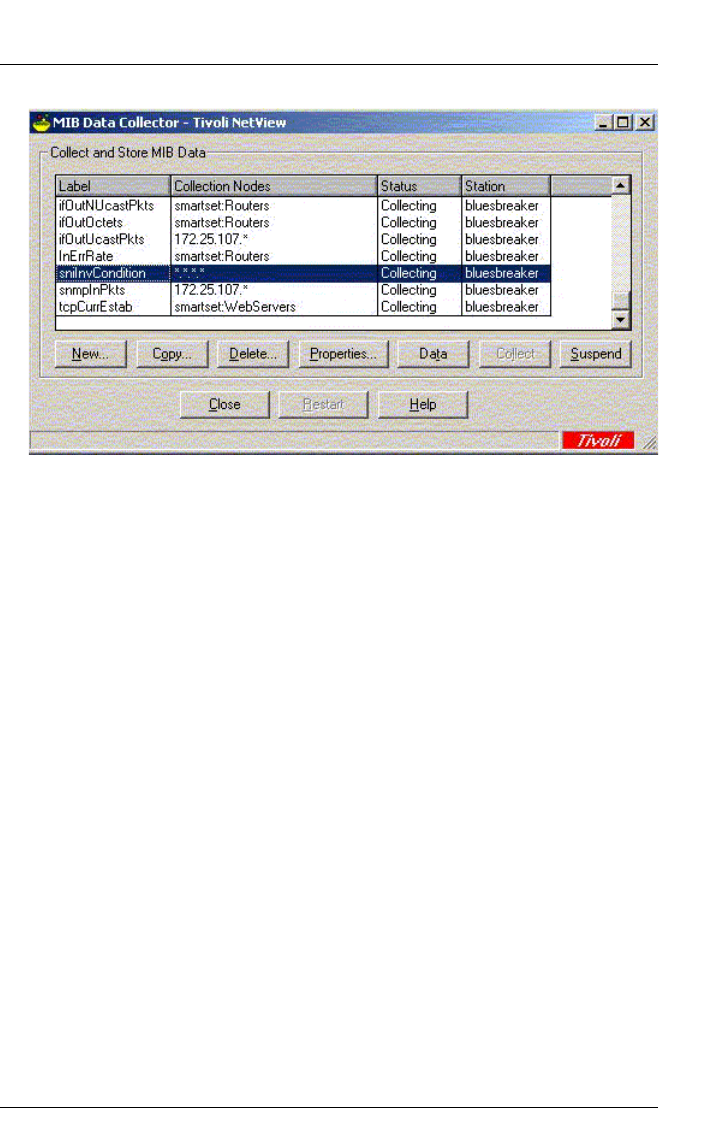Sort by the Collection Nodes column header
719x1138 pixels.
(274, 186)
